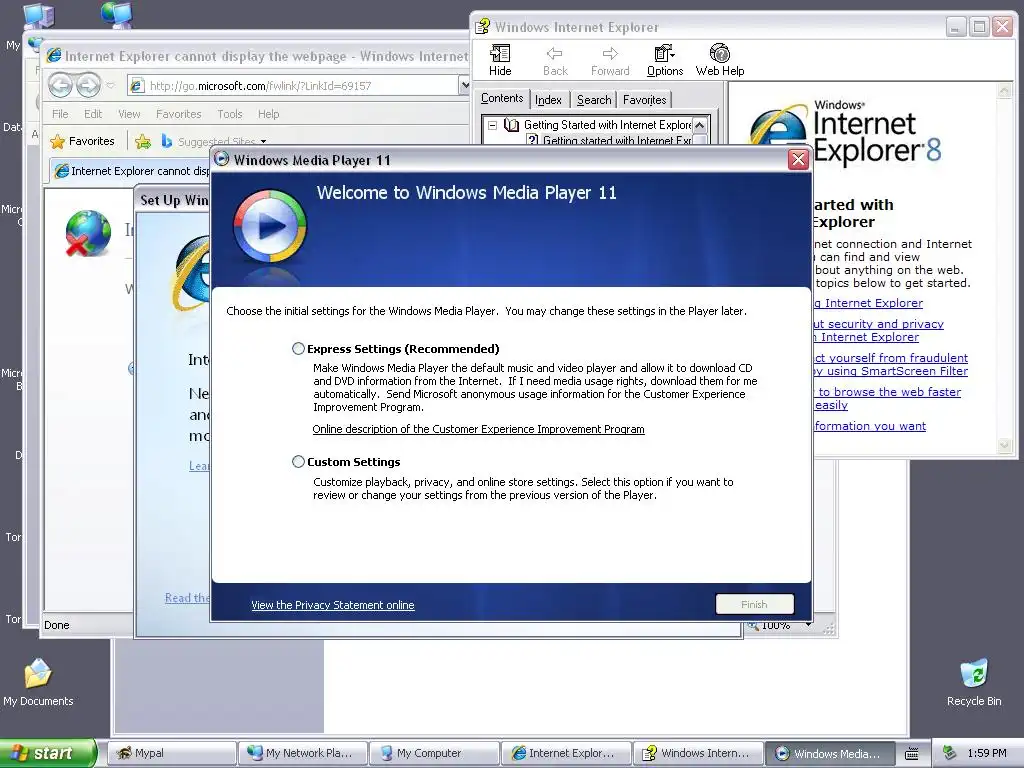Select Custom Settings radio button
Viewport: 1024px width, 768px height.
pyautogui.click(x=298, y=462)
